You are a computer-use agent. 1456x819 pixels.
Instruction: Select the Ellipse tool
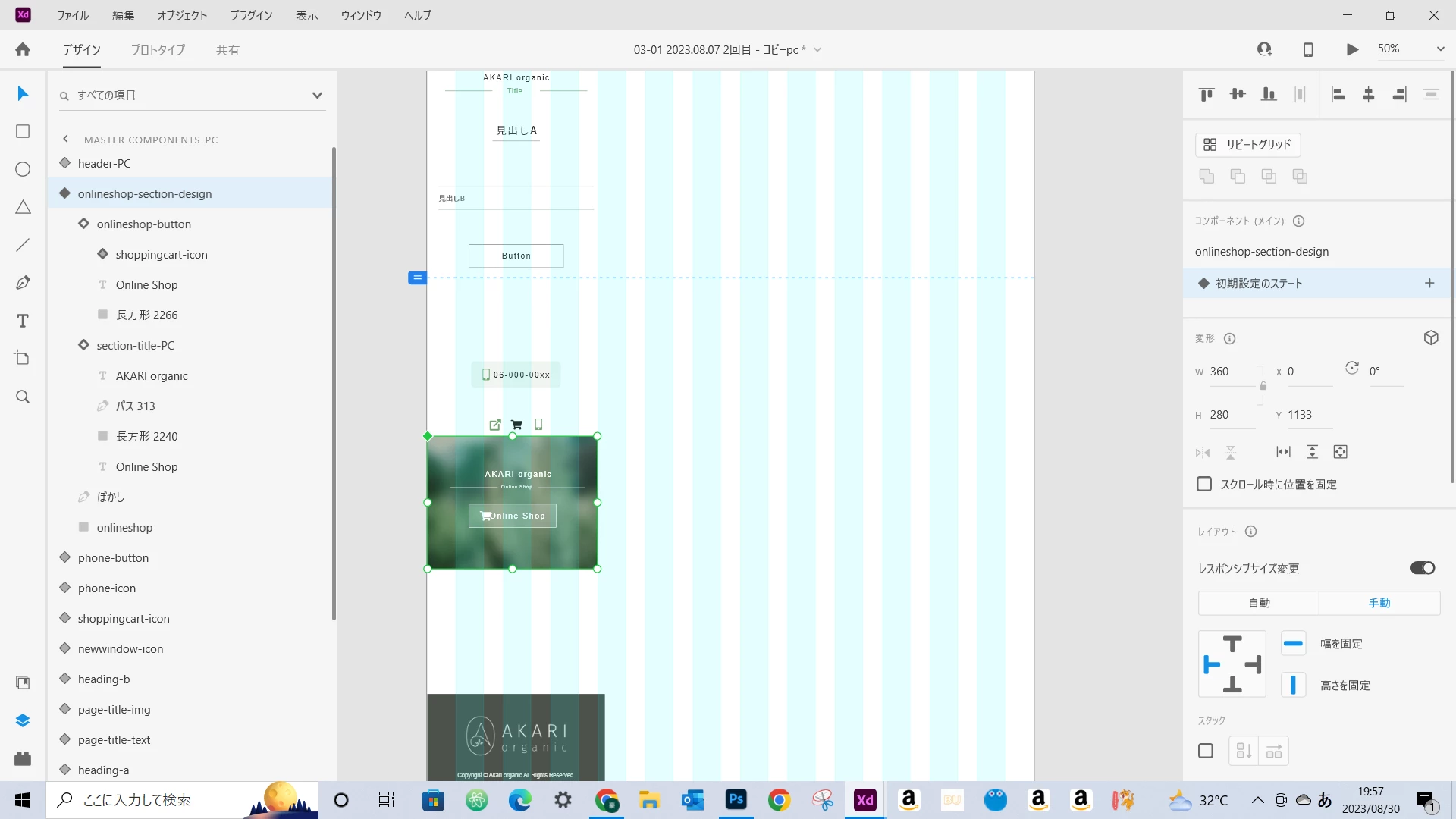[23, 169]
